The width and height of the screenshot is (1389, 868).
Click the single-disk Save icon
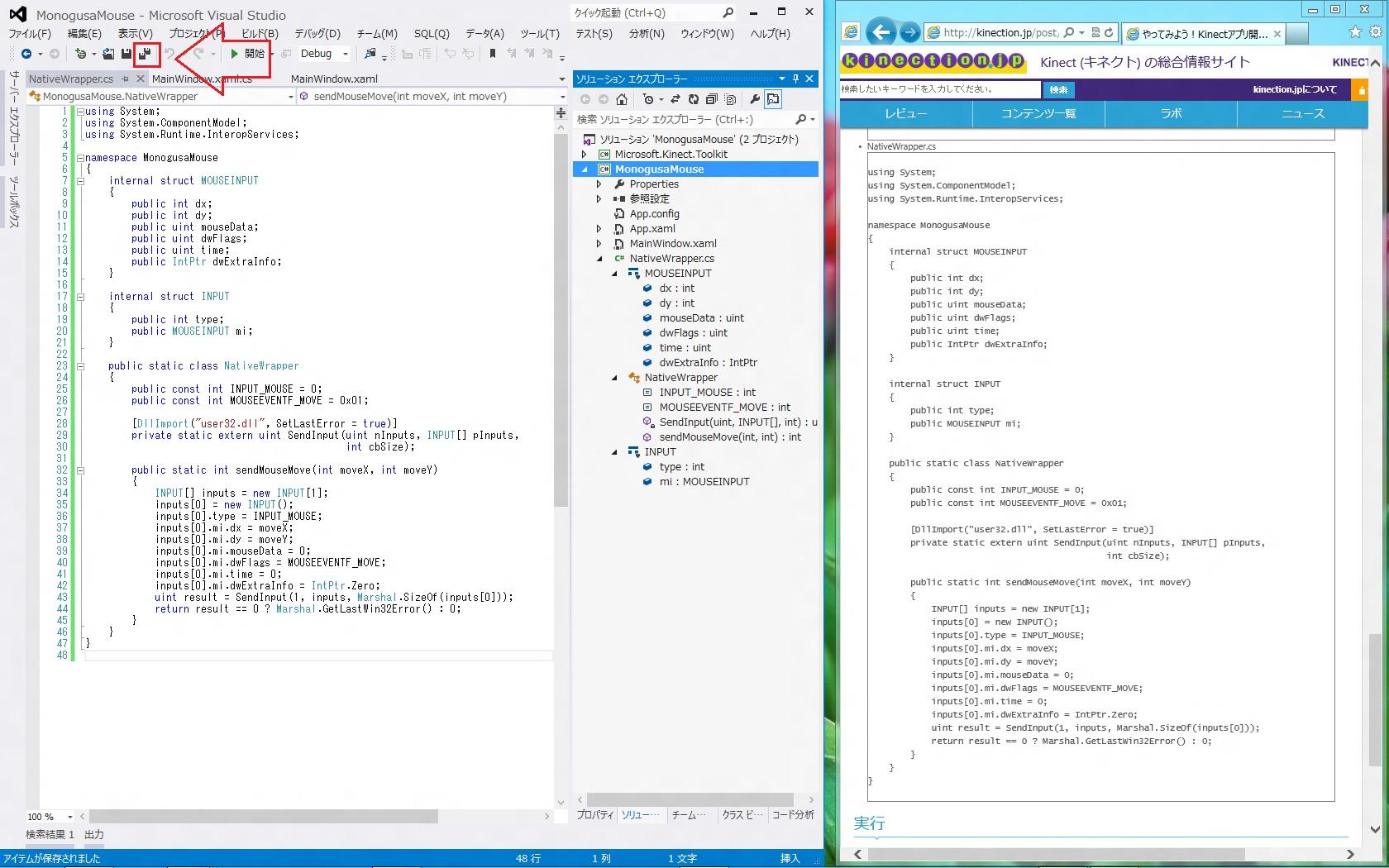pos(126,54)
